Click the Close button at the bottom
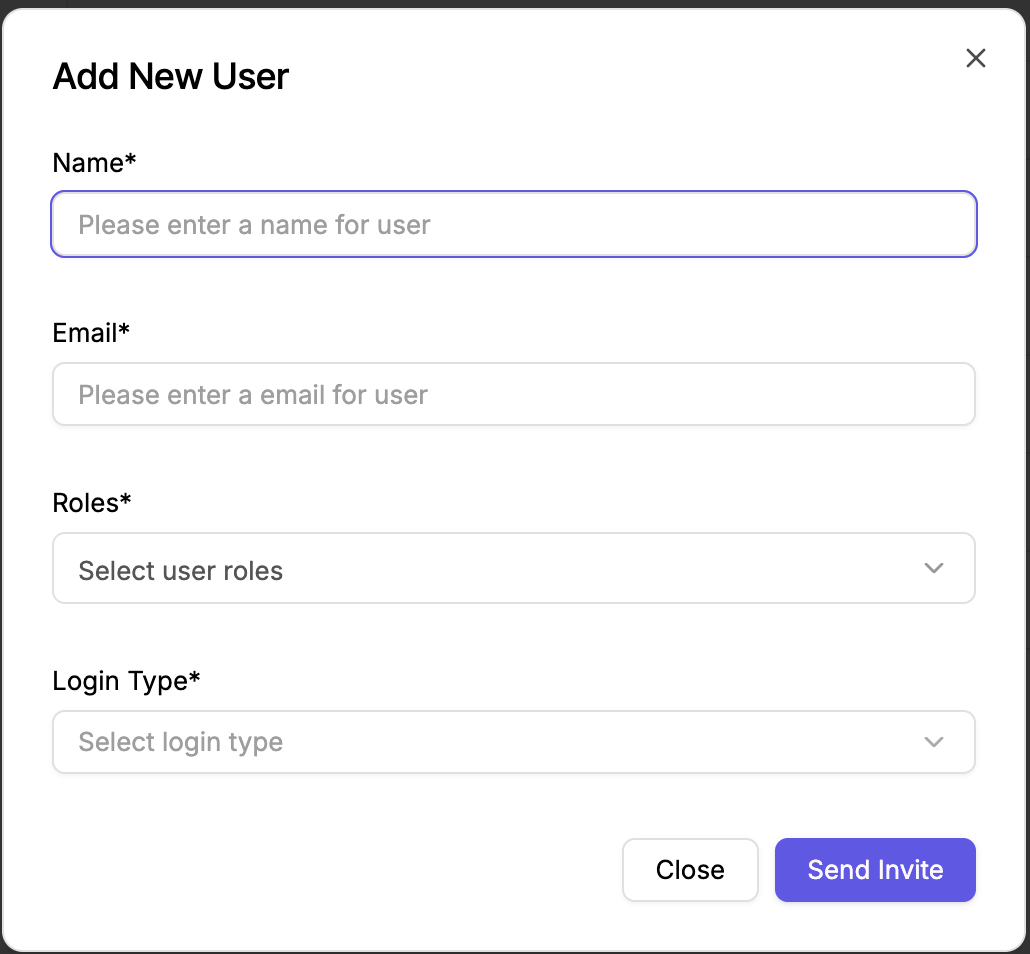 [x=690, y=870]
